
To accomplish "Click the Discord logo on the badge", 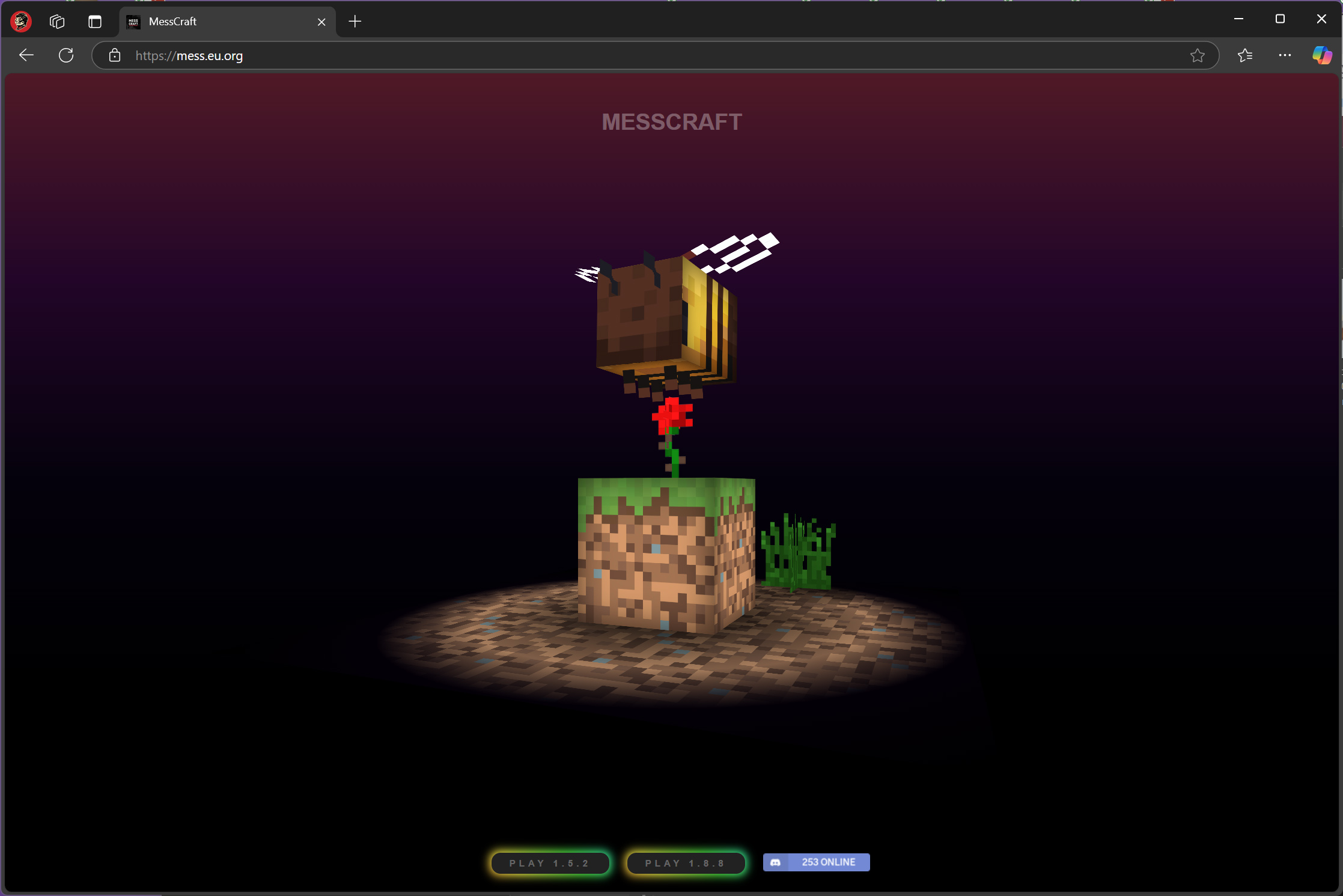I will (775, 862).
